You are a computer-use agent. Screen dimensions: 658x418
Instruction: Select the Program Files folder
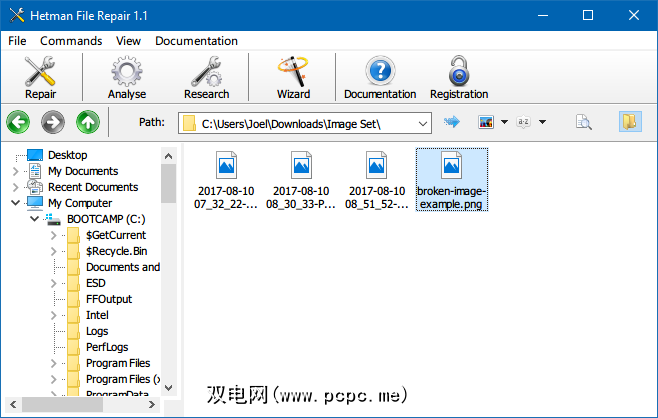(x=118, y=363)
